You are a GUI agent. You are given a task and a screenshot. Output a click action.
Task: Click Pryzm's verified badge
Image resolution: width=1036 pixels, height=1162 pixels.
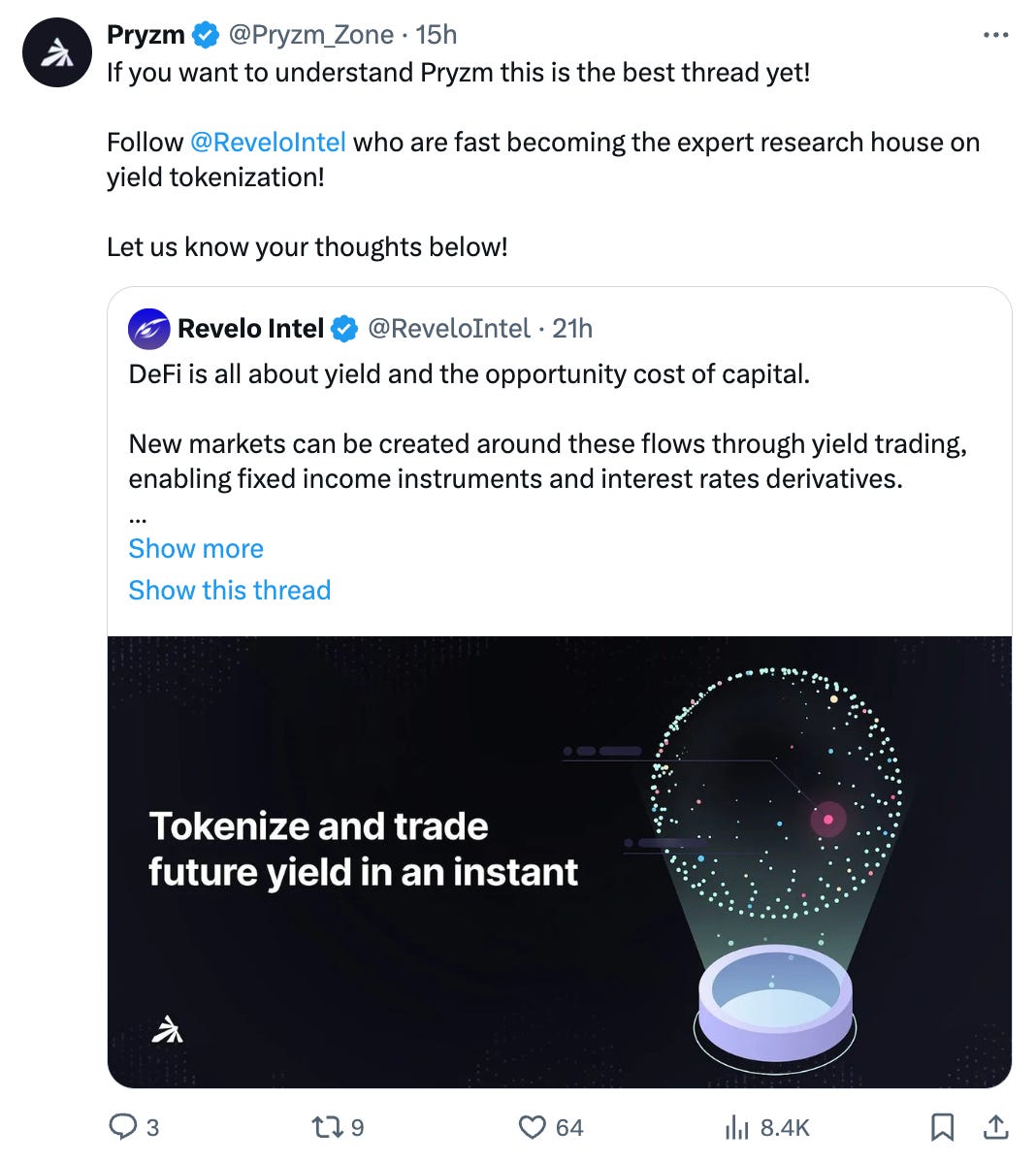tap(205, 36)
